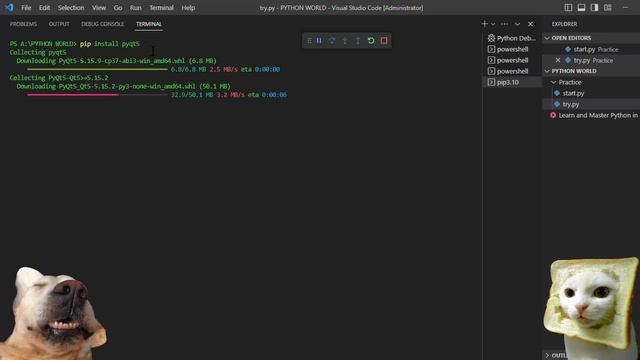Click the Python file icon beside start.py in Practice
The image size is (640, 360).
click(557, 93)
